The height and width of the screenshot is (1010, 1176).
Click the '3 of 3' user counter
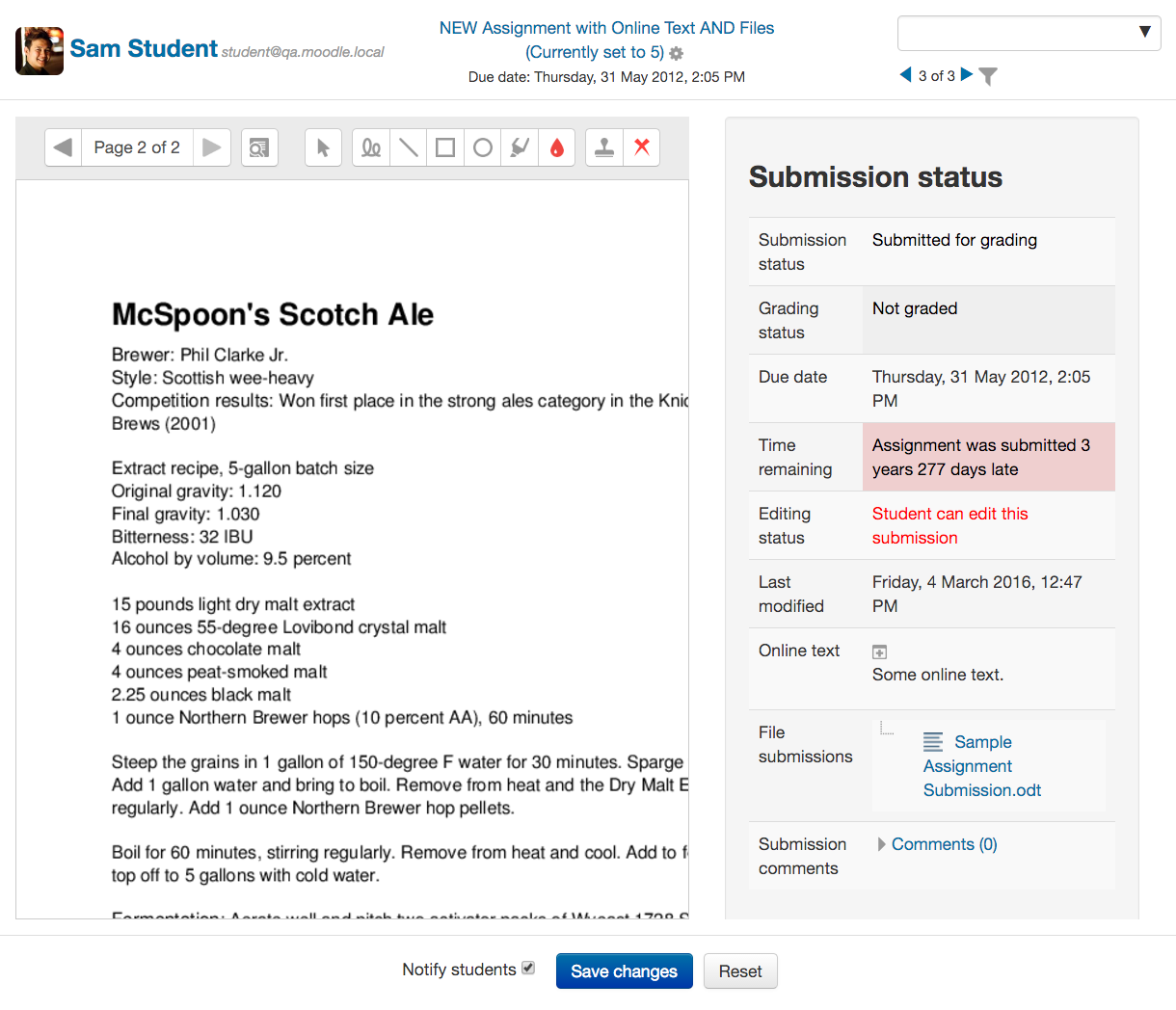[x=936, y=75]
